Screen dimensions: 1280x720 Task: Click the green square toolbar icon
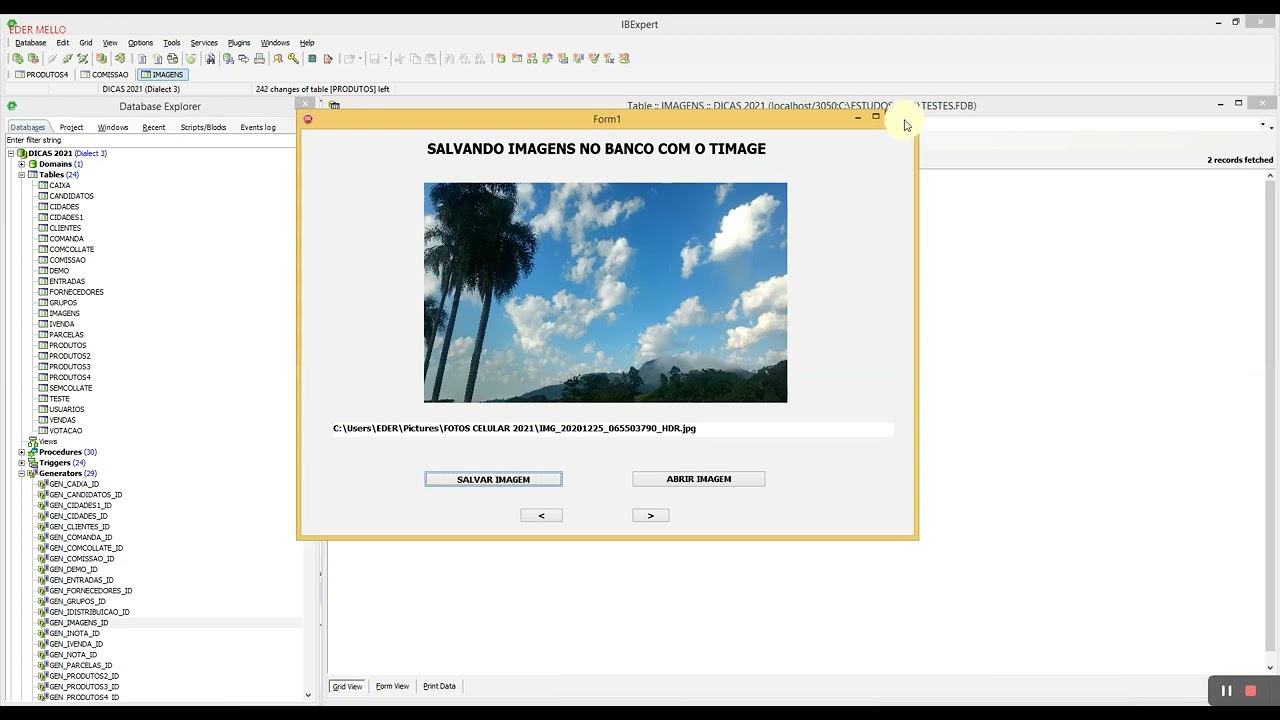pyautogui.click(x=312, y=58)
